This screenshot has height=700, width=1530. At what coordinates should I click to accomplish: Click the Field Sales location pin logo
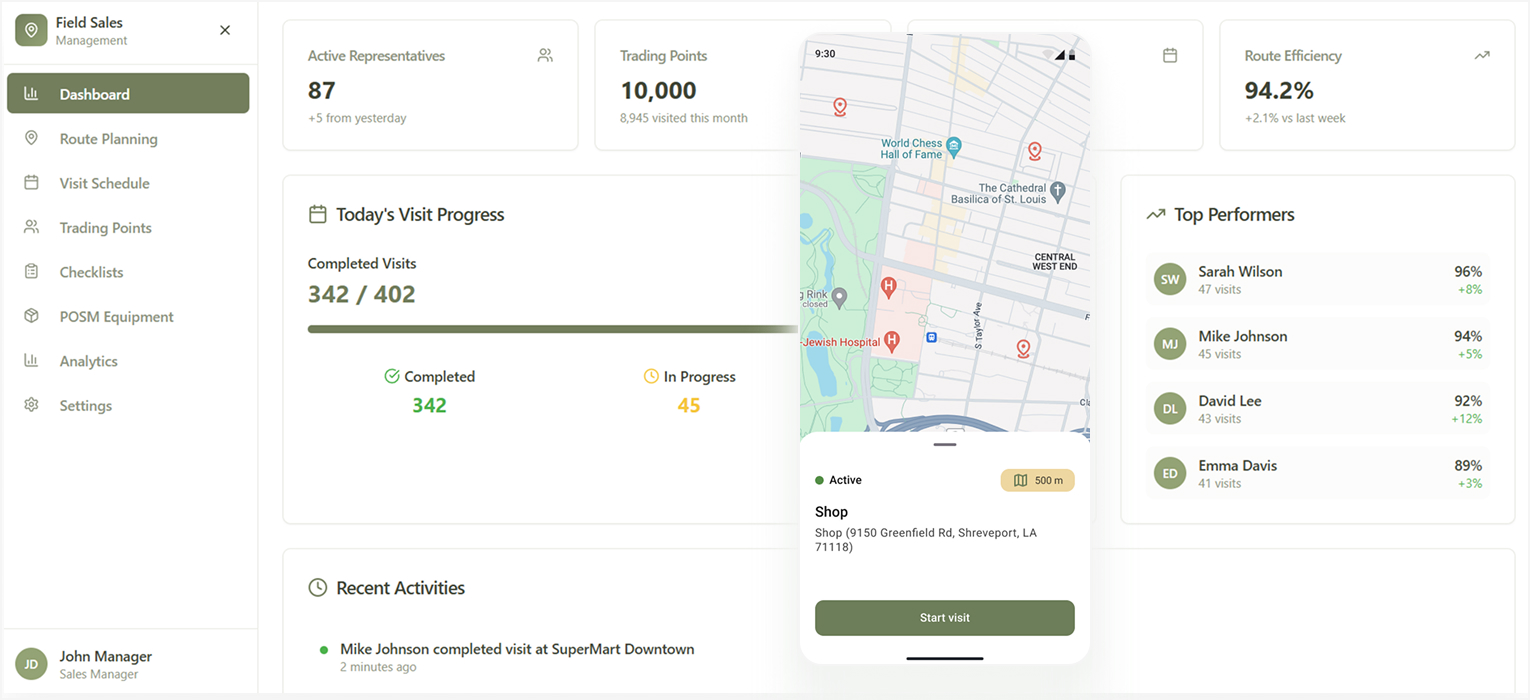click(31, 31)
